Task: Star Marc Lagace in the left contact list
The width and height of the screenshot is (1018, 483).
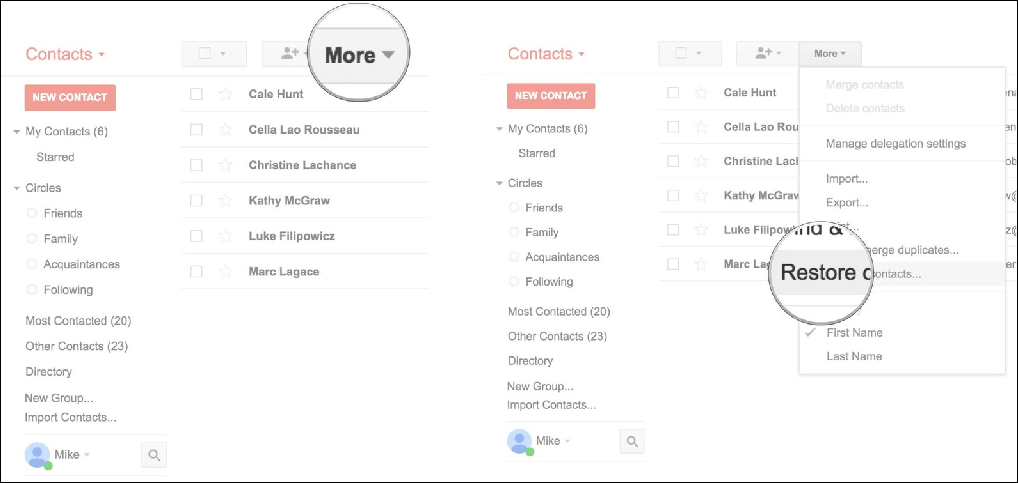Action: click(225, 271)
